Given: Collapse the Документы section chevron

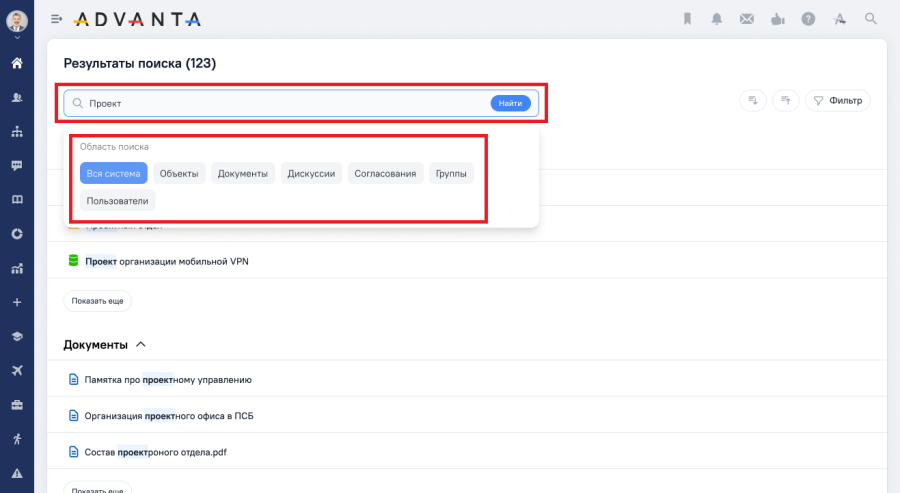Looking at the screenshot, I should click(x=141, y=344).
